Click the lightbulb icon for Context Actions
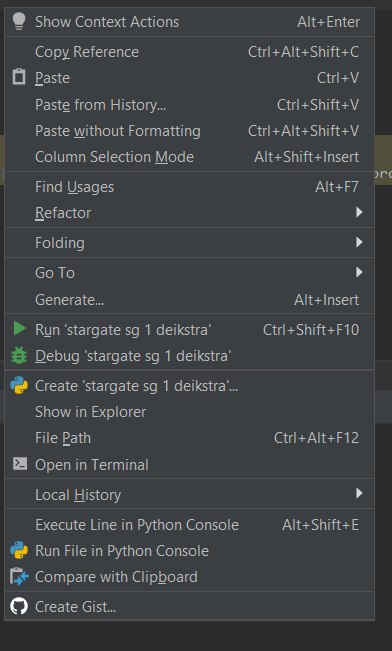Viewport: 392px width, 651px height. click(x=19, y=21)
